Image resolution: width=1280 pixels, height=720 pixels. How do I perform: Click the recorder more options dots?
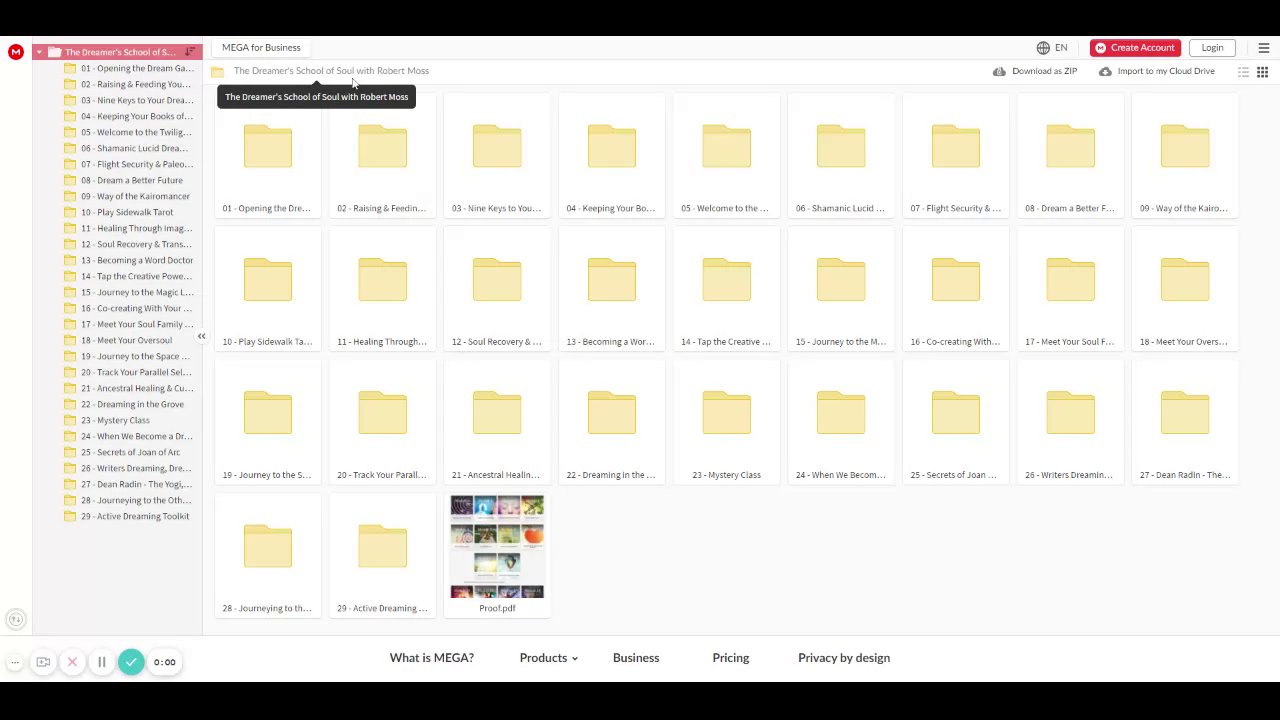coord(15,662)
